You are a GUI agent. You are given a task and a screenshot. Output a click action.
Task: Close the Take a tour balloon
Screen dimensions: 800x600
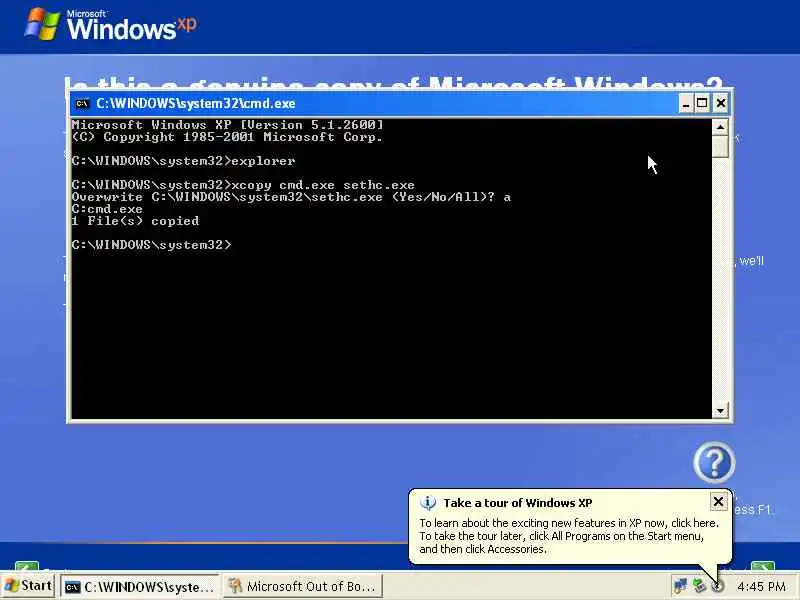click(718, 502)
